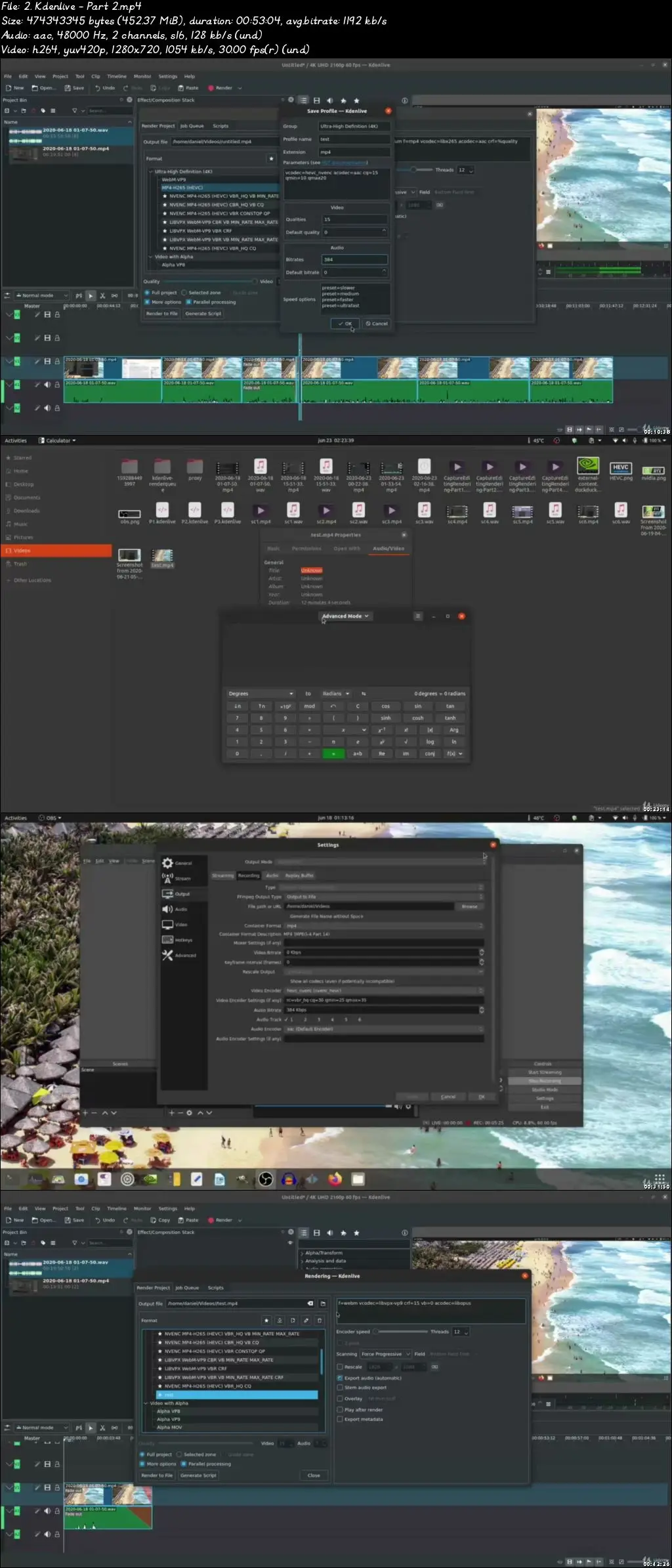Toggle Show all codecs checkbox in OBS Settings

tap(341, 981)
